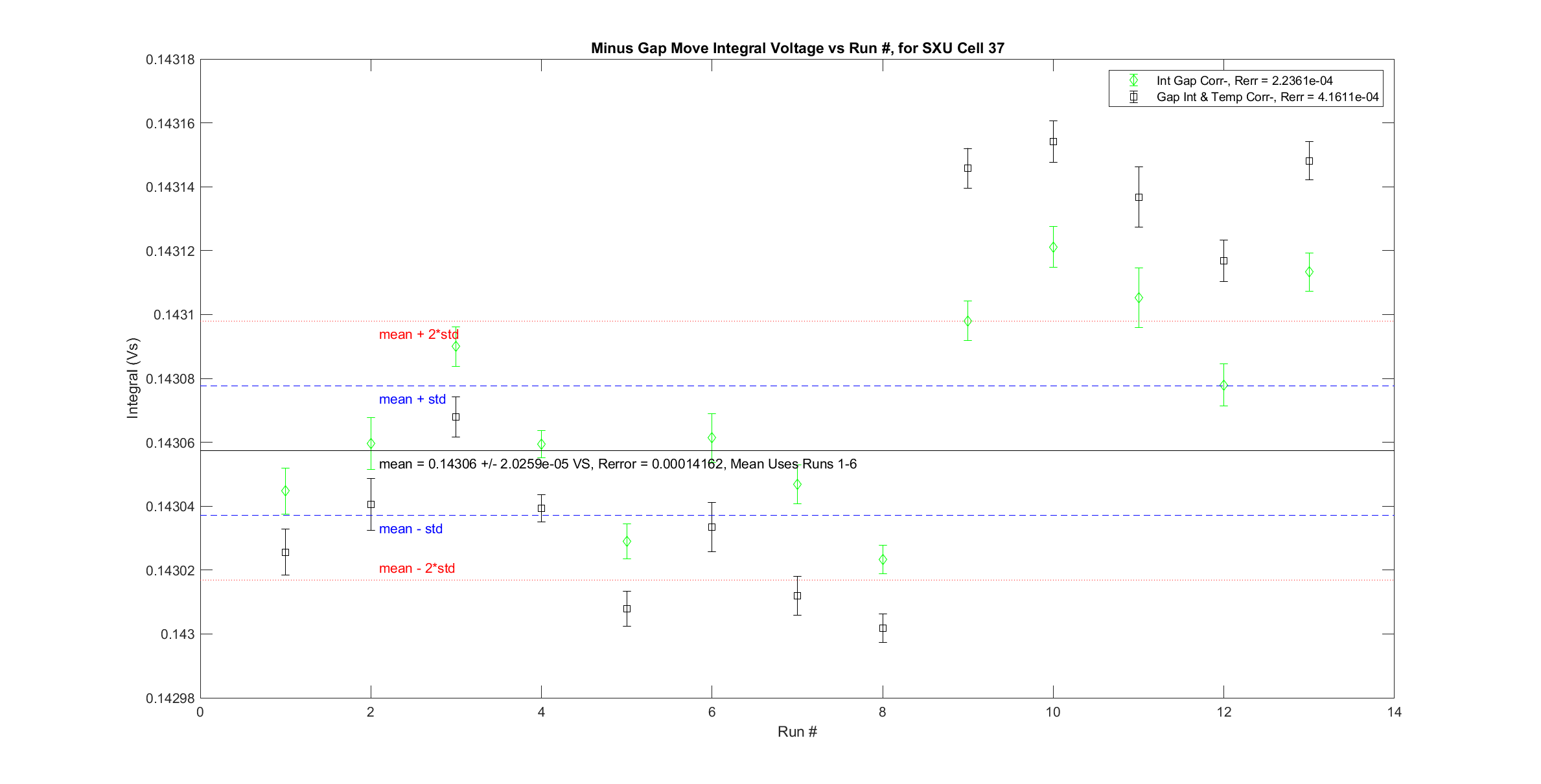
Task: Pick the black square data point at run 8
Action: [x=883, y=628]
